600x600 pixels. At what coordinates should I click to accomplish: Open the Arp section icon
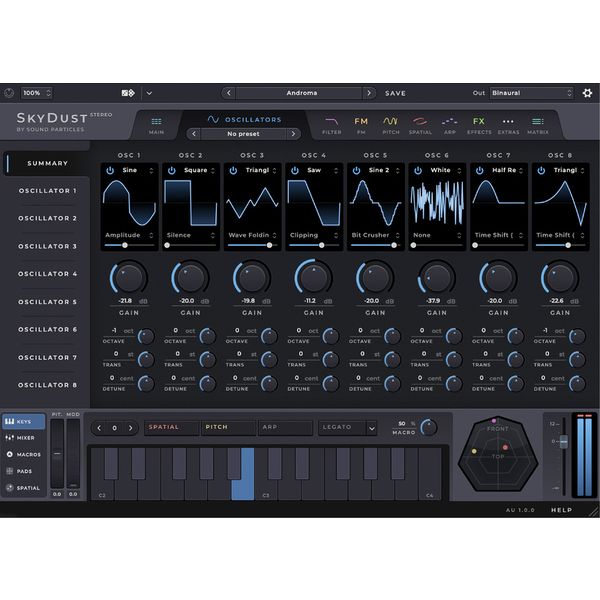coord(450,123)
